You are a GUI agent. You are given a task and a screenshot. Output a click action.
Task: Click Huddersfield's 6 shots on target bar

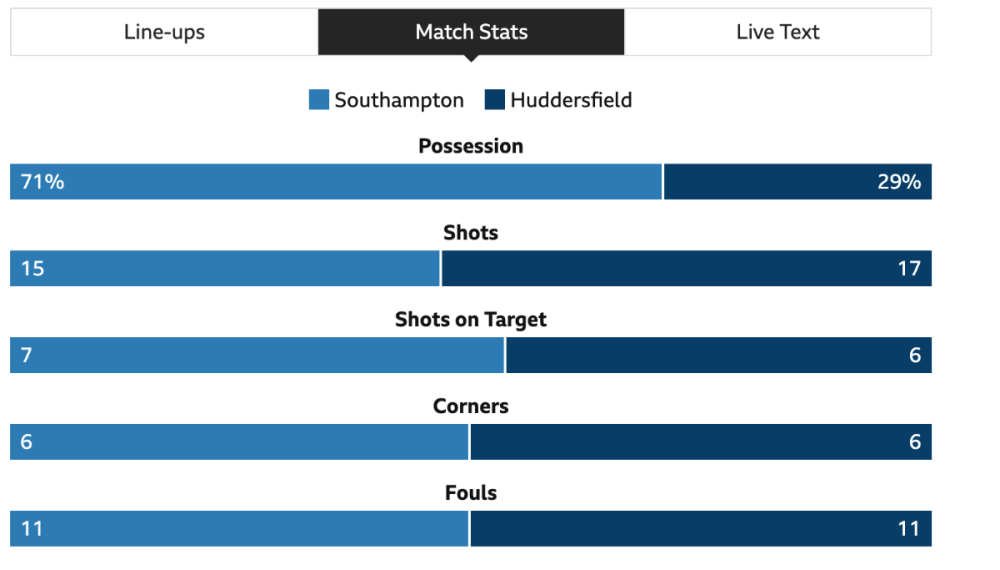(719, 355)
